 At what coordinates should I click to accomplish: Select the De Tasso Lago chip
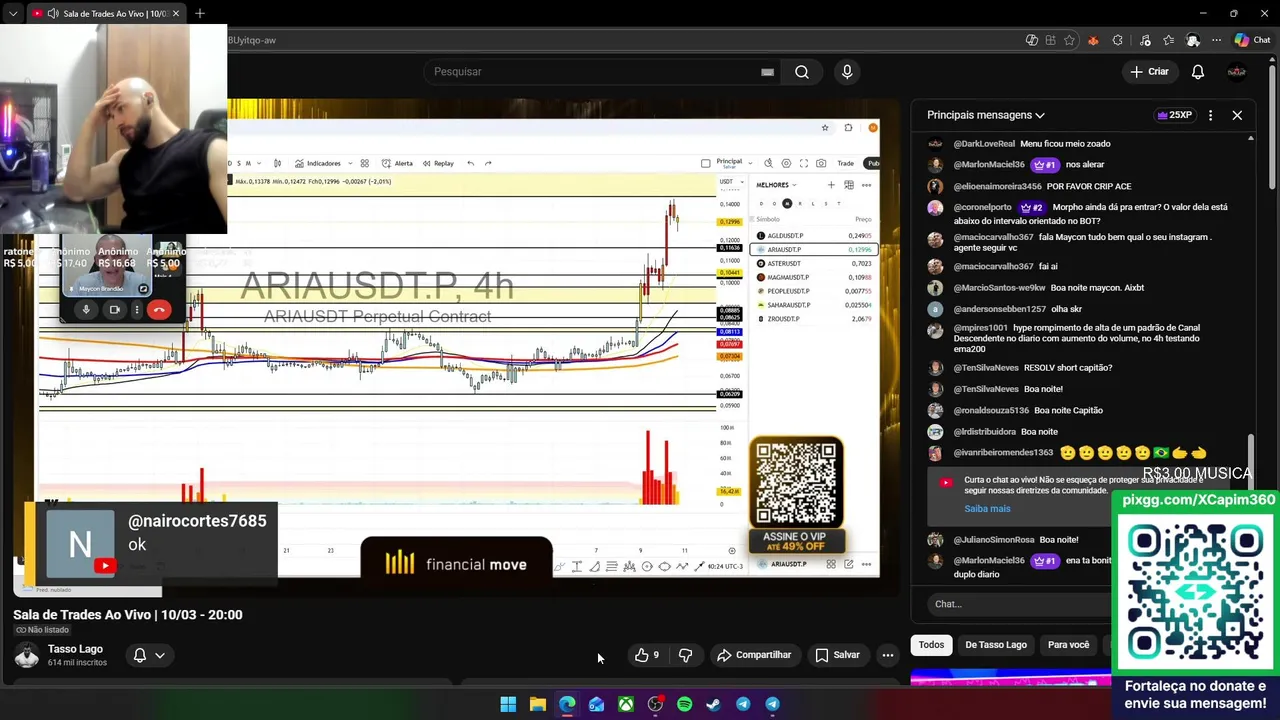pos(996,645)
